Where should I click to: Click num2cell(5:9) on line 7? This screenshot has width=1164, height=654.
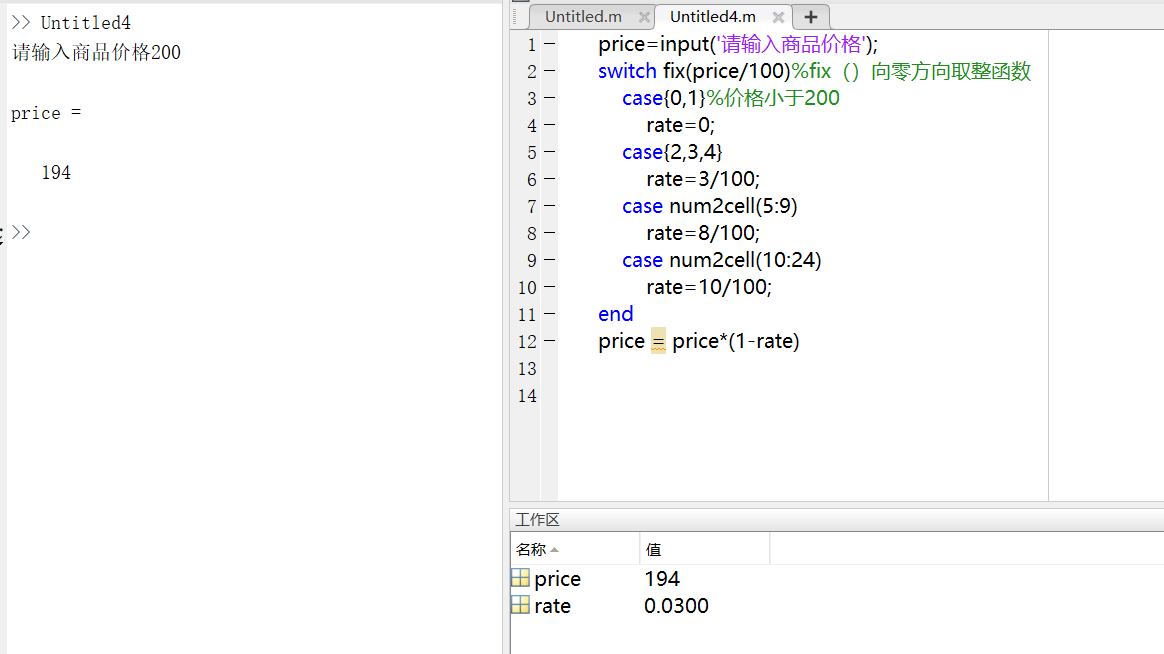(733, 206)
